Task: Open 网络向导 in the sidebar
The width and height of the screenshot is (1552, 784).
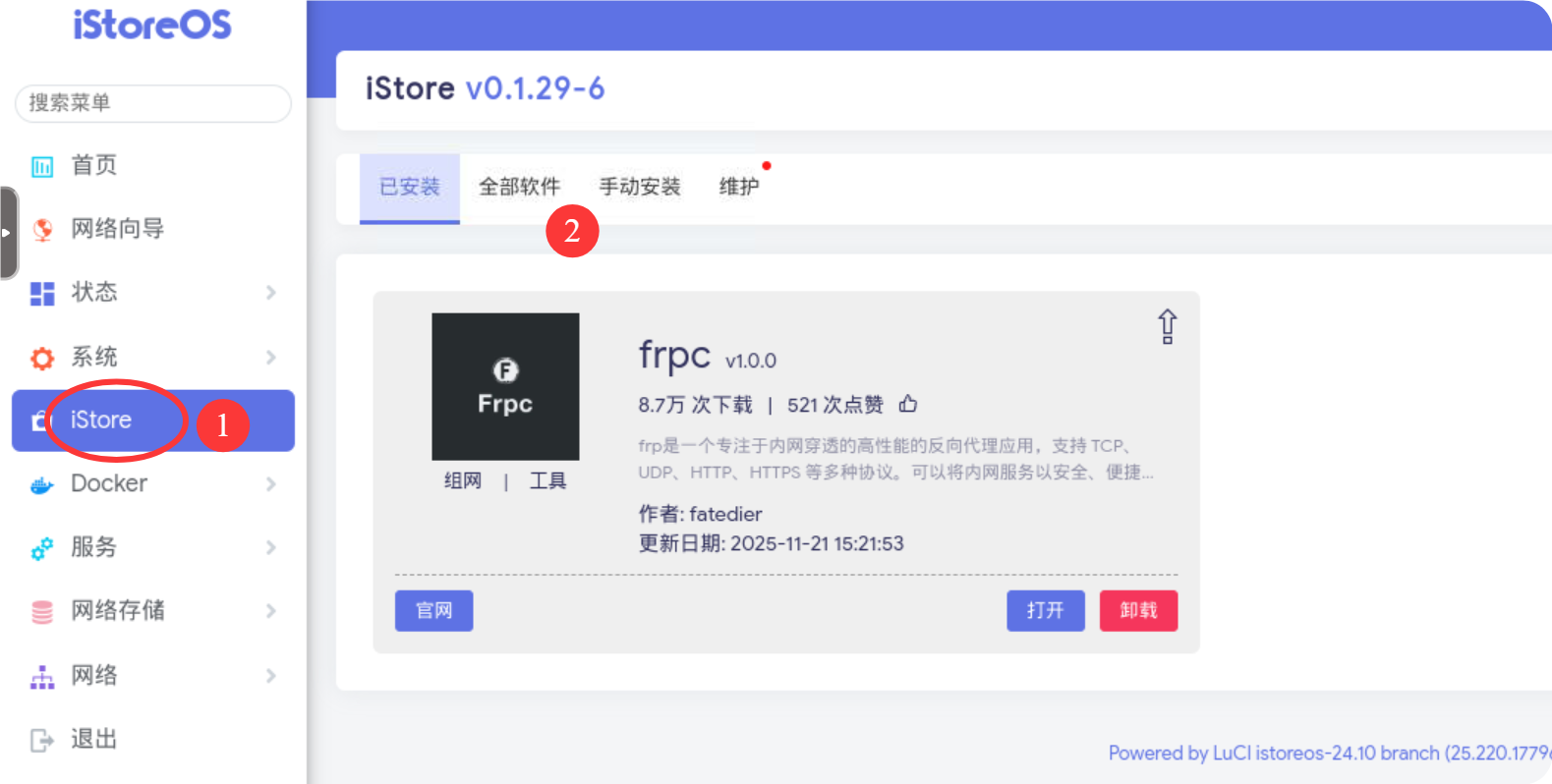Action: (x=117, y=229)
